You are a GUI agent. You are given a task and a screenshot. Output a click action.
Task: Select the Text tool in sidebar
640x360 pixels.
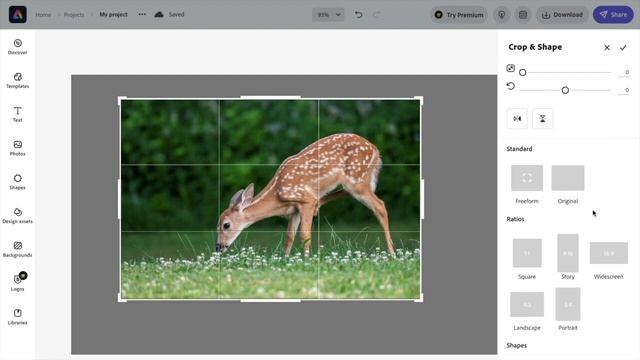(x=18, y=114)
